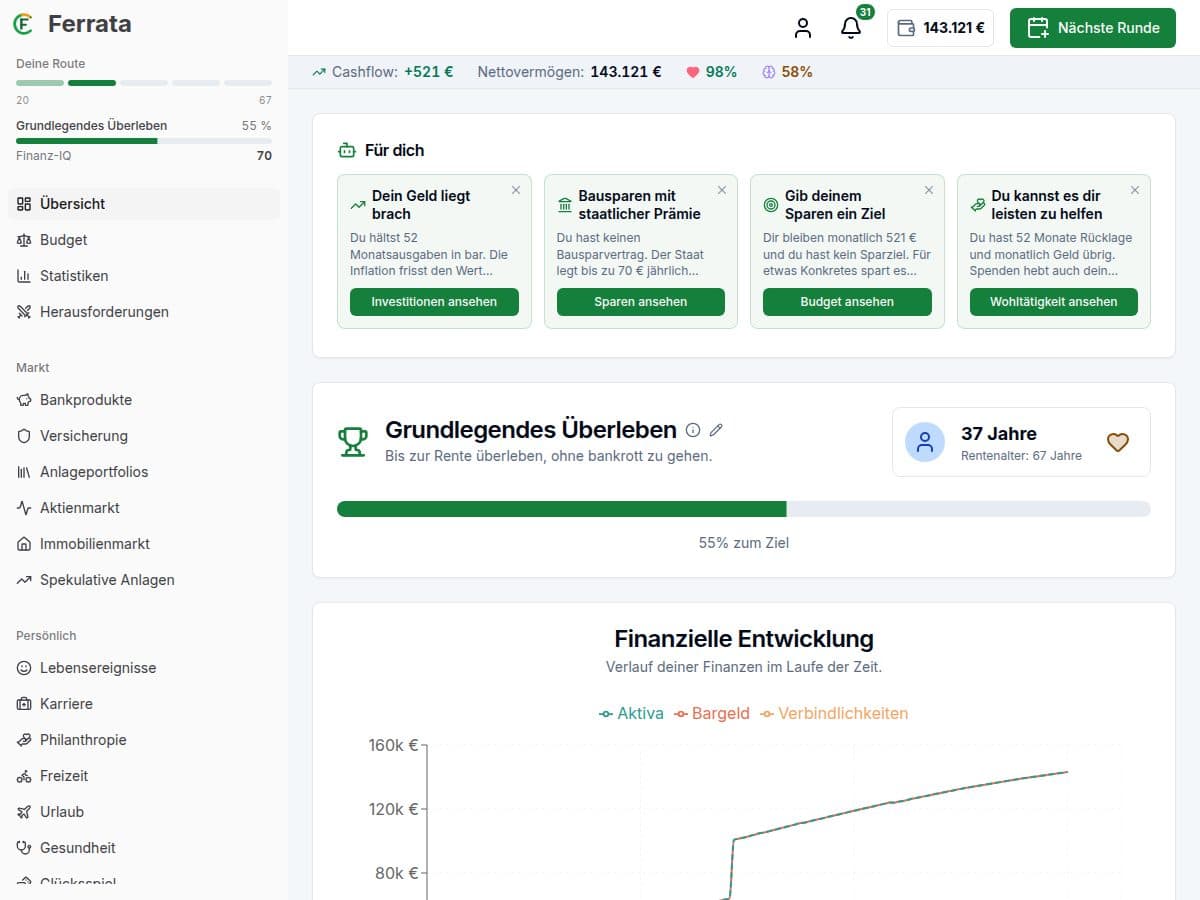Click the 'Nächste Runde' button

(1093, 28)
